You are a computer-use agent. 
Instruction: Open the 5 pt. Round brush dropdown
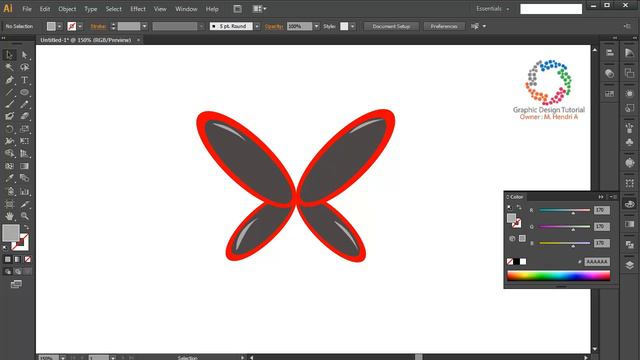click(x=257, y=26)
